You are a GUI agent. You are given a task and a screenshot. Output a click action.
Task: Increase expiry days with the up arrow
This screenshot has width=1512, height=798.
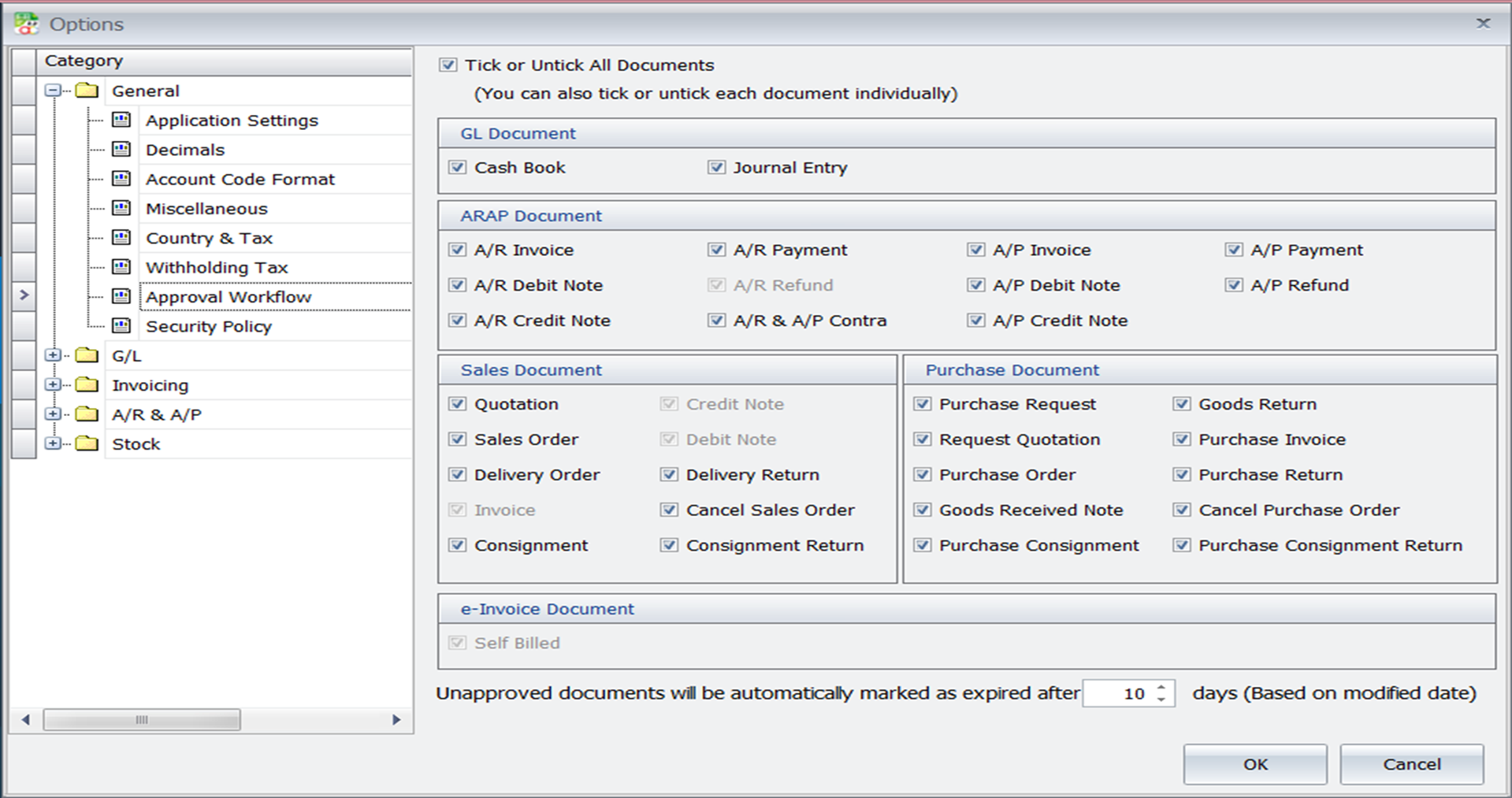click(x=1161, y=688)
